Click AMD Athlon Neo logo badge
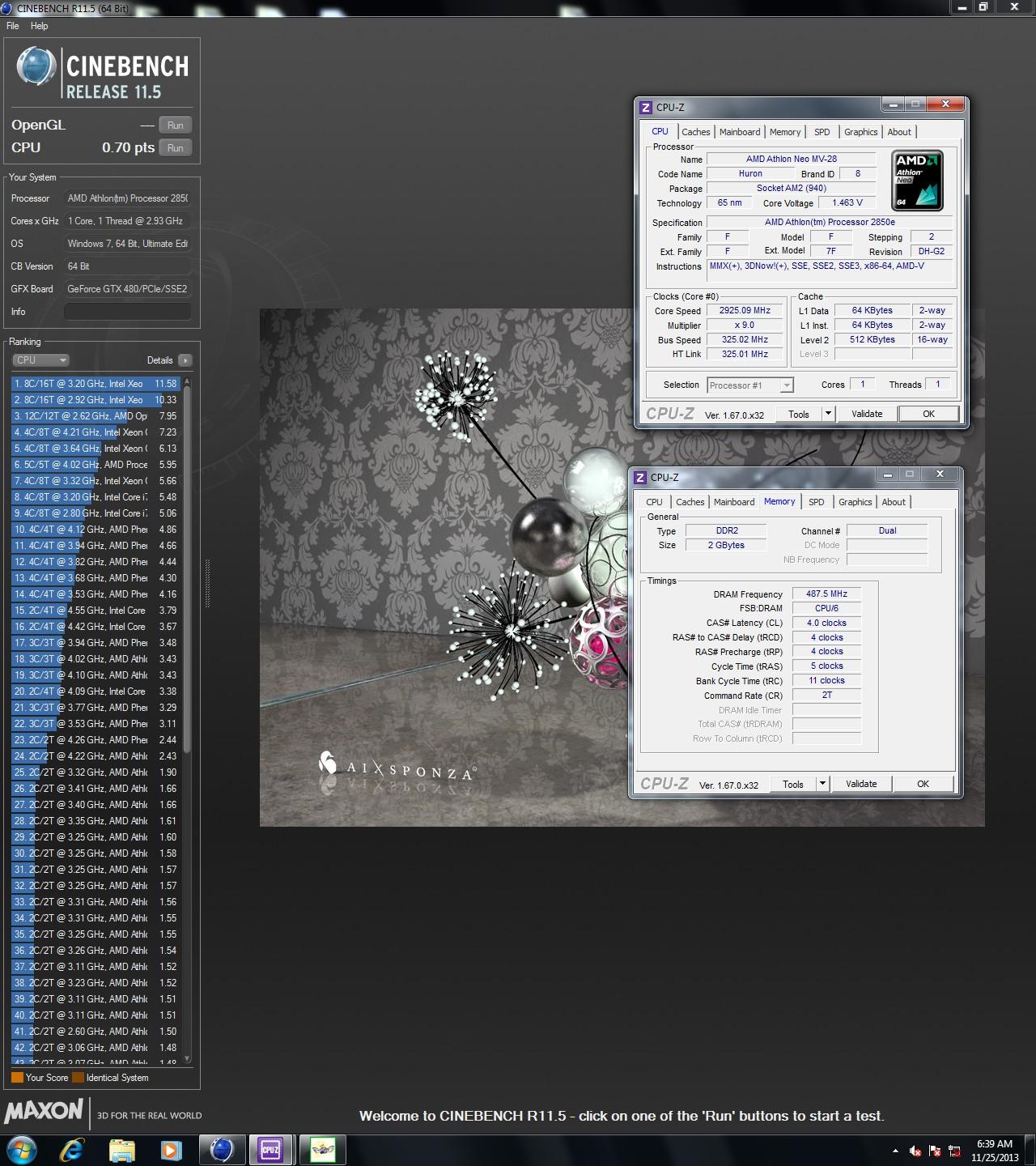The image size is (1036, 1166). tap(917, 180)
